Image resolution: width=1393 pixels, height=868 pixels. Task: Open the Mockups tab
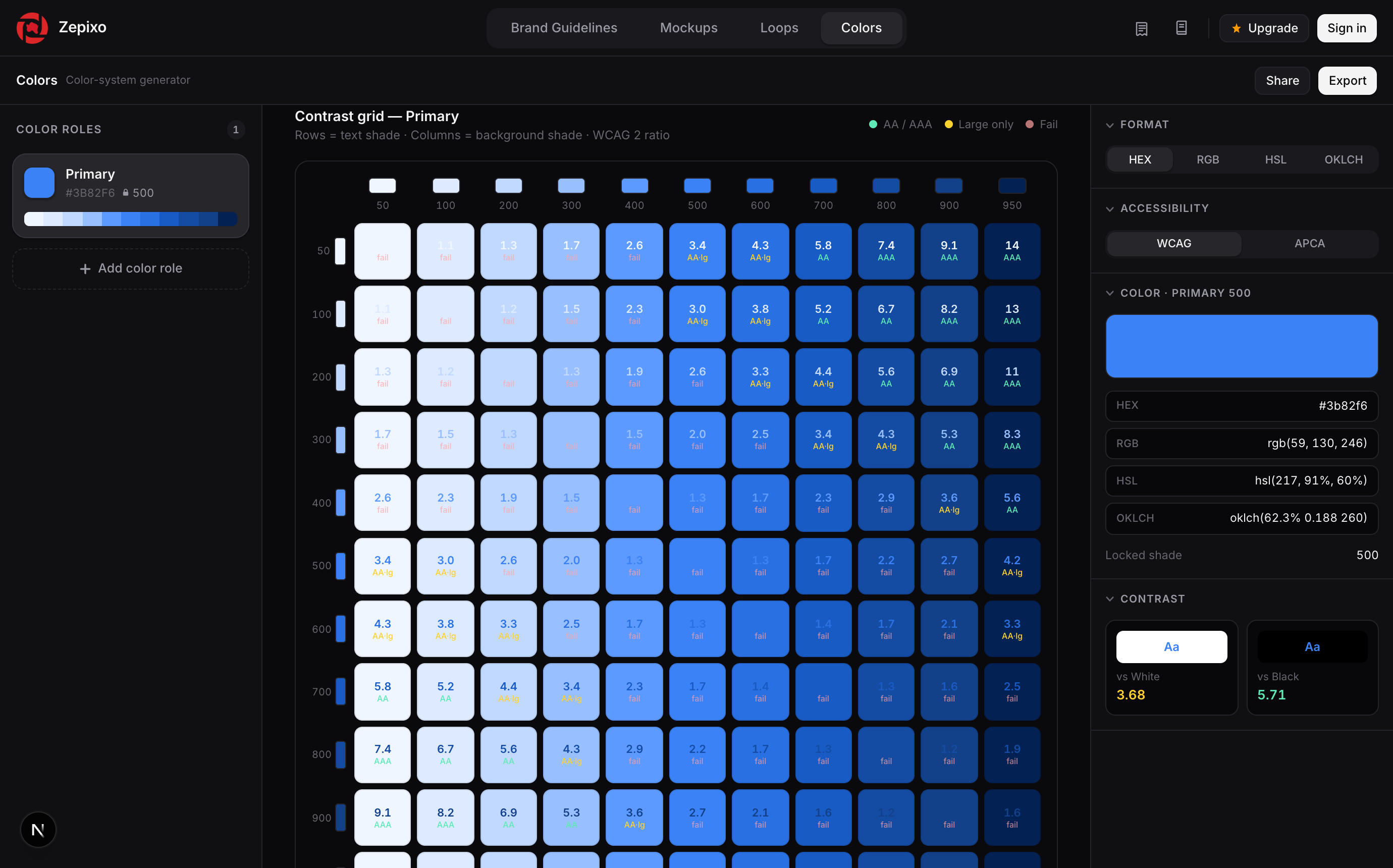pos(688,28)
